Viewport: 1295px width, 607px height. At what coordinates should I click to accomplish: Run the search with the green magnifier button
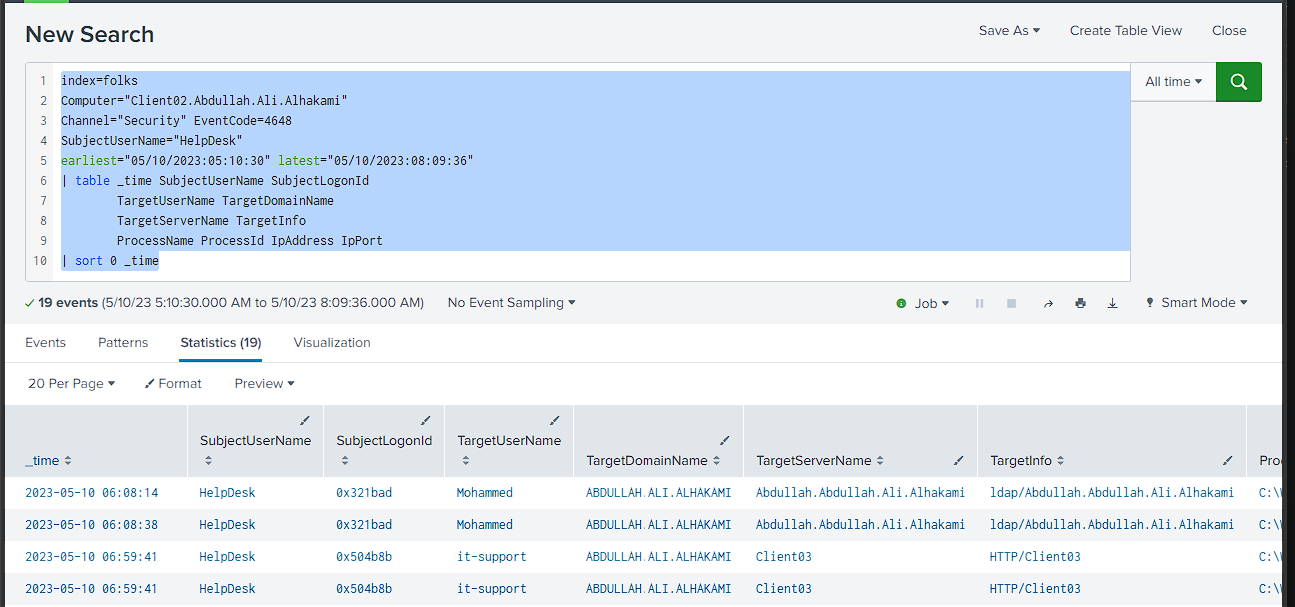pos(1238,82)
